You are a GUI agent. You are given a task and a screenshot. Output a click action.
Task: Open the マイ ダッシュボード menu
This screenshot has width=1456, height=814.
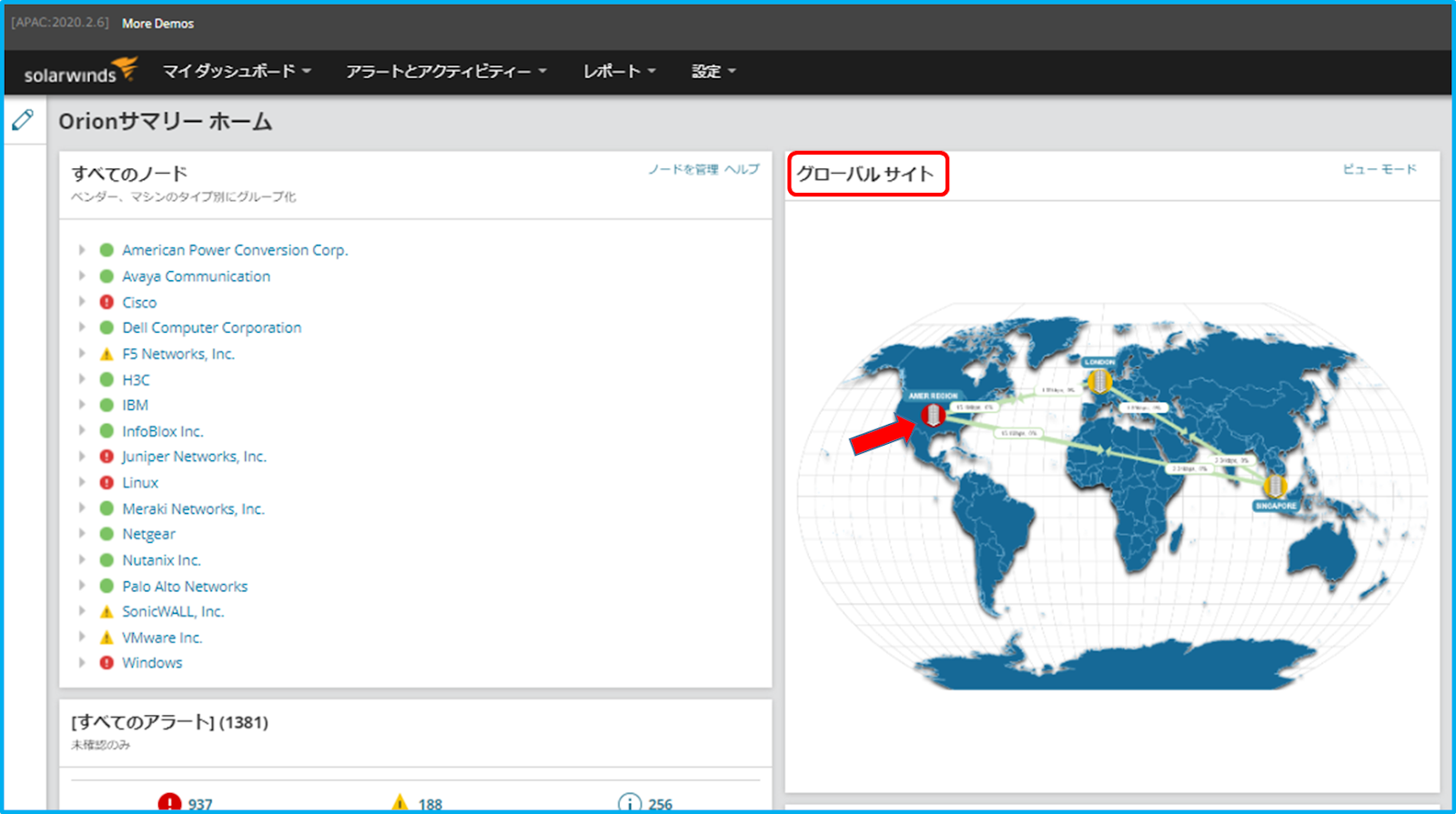tap(237, 71)
